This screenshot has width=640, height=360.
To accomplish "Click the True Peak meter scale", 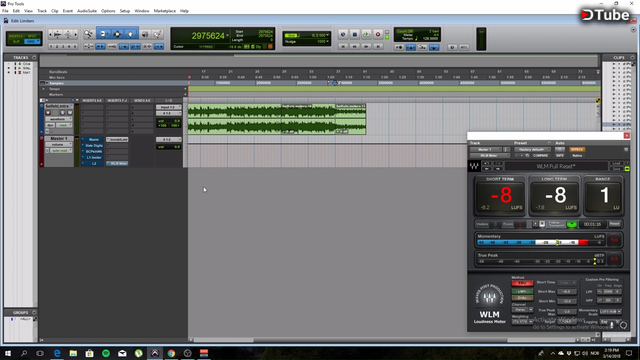I will (x=540, y=261).
